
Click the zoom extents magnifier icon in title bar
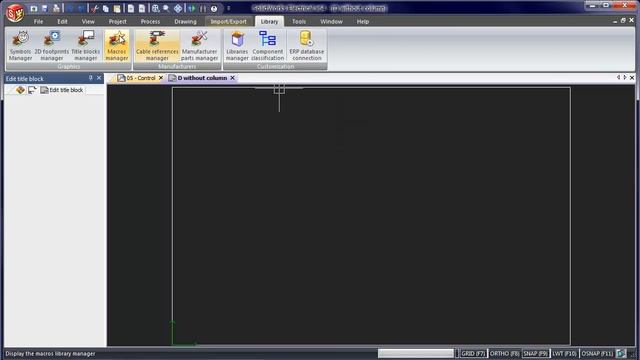point(156,8)
